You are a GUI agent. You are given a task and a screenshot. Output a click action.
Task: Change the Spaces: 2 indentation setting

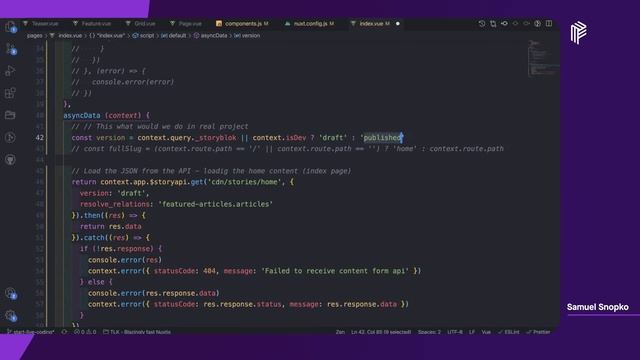coord(429,332)
